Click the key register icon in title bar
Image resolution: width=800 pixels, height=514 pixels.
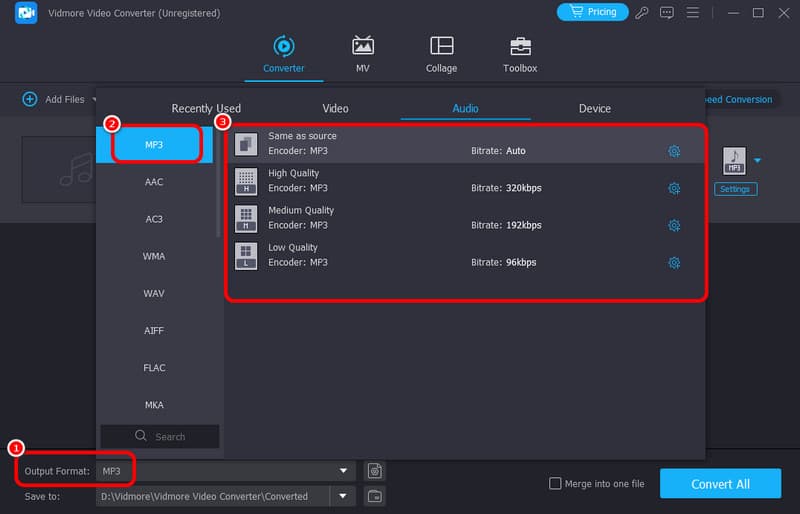coord(641,13)
